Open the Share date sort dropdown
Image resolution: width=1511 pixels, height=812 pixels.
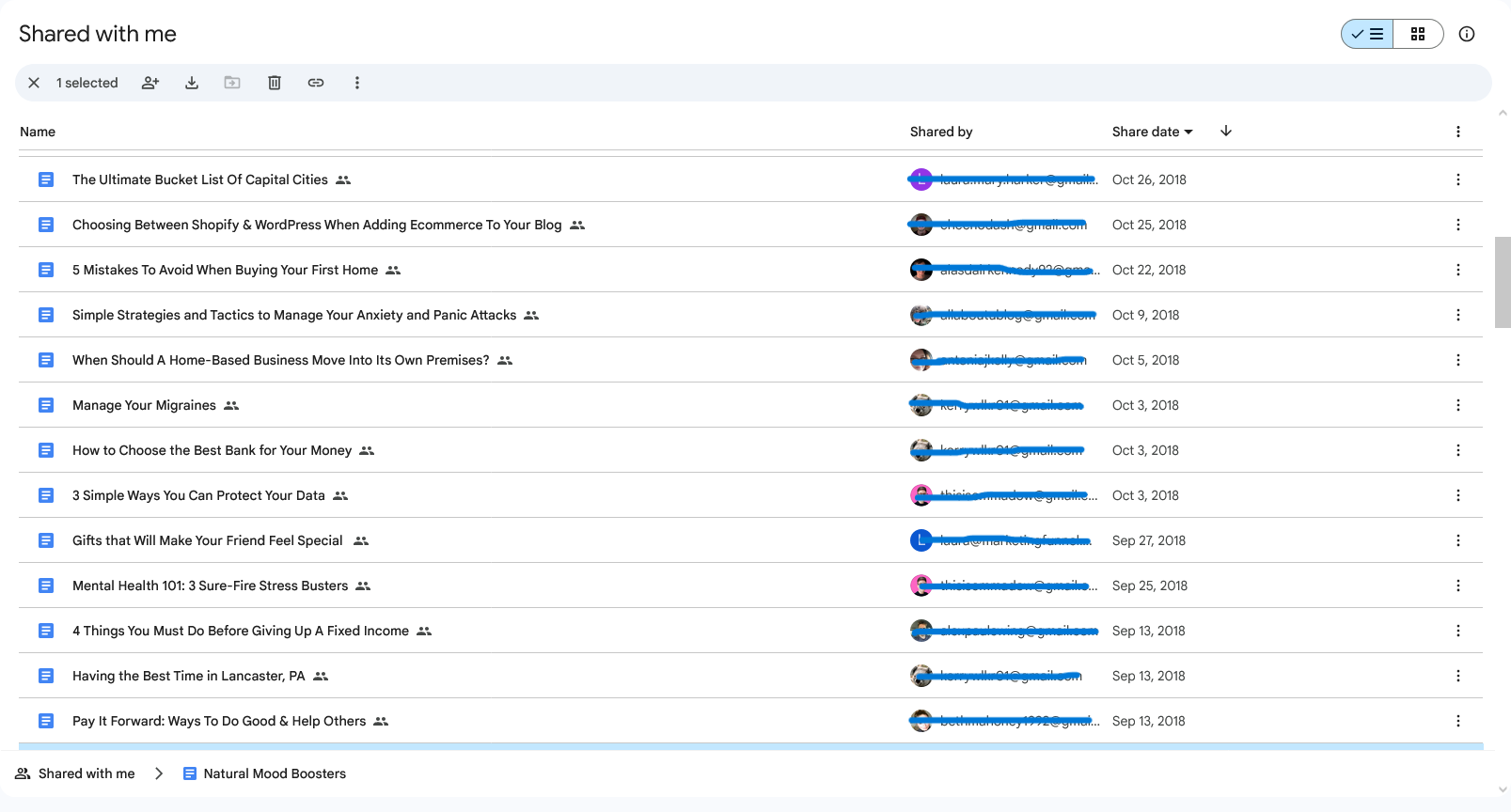point(1152,132)
